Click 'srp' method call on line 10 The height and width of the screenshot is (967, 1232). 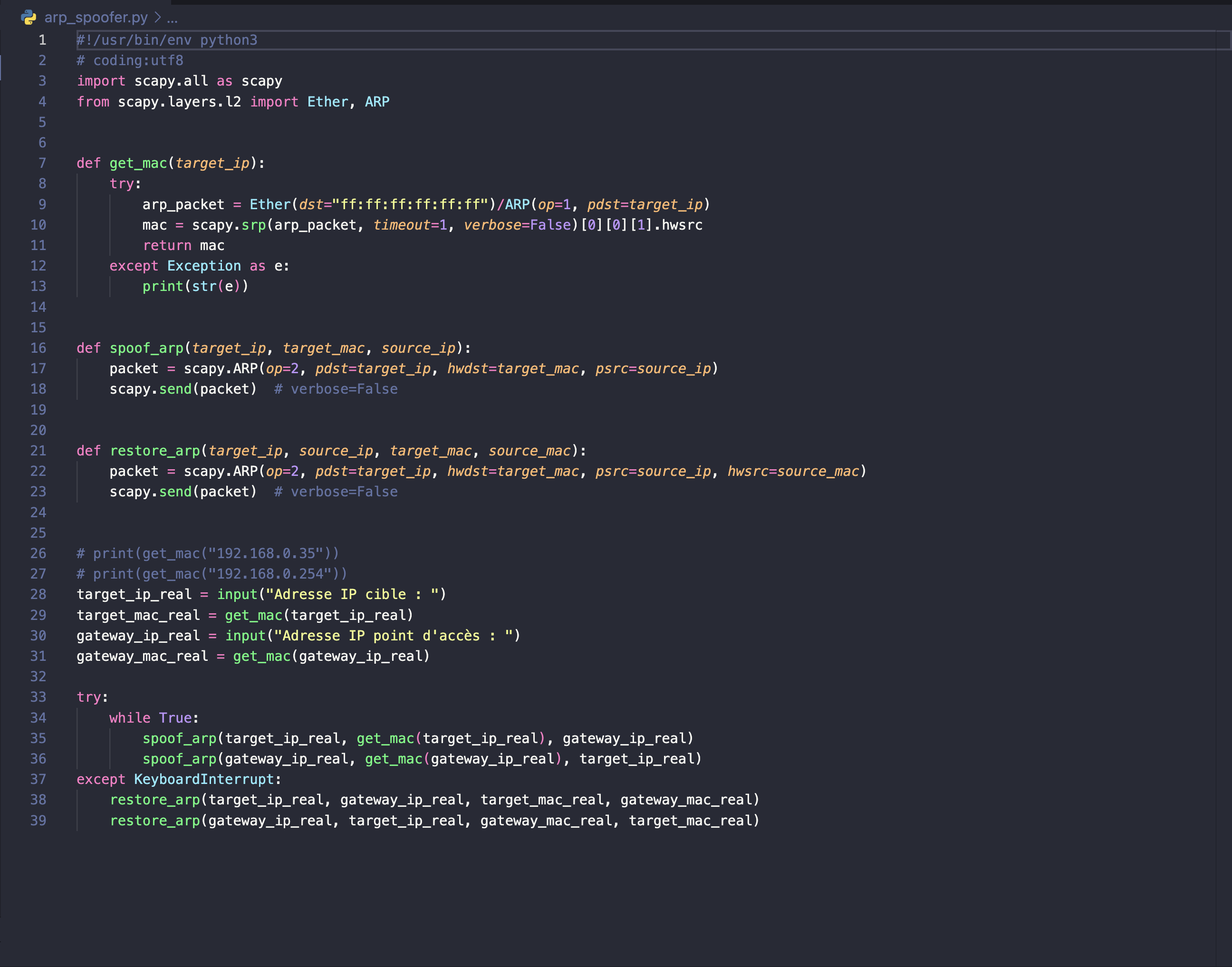254,225
